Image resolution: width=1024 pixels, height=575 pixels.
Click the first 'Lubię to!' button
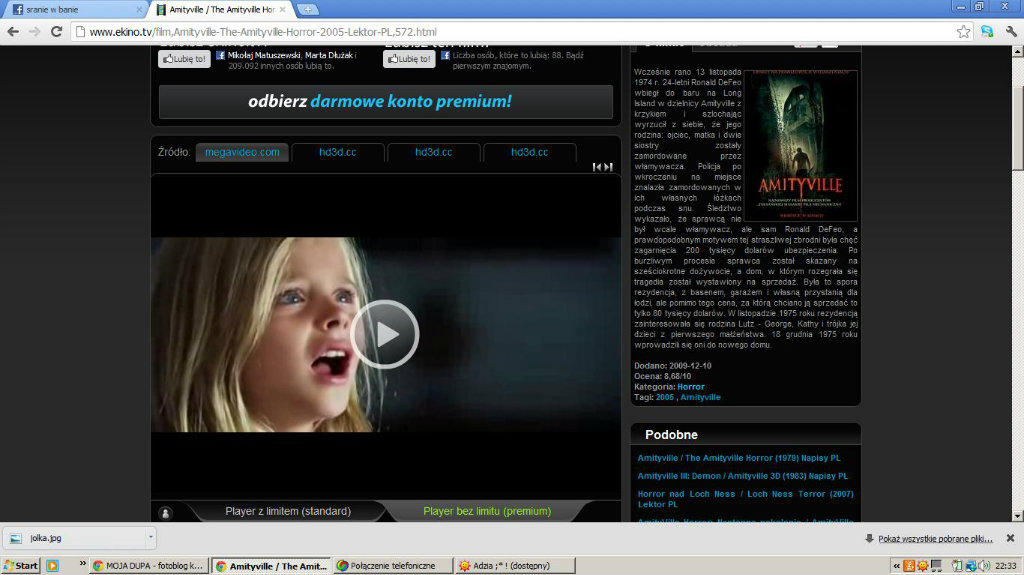tap(184, 59)
